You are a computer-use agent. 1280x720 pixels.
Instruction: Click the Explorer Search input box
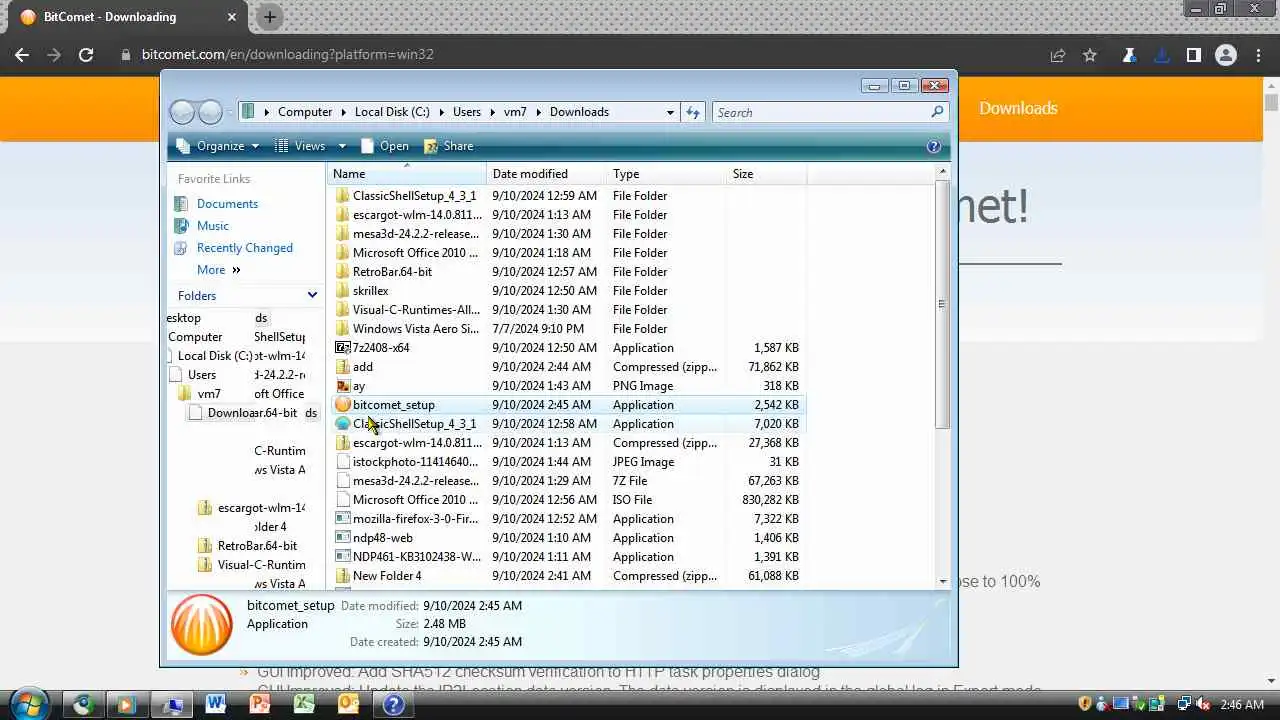822,112
